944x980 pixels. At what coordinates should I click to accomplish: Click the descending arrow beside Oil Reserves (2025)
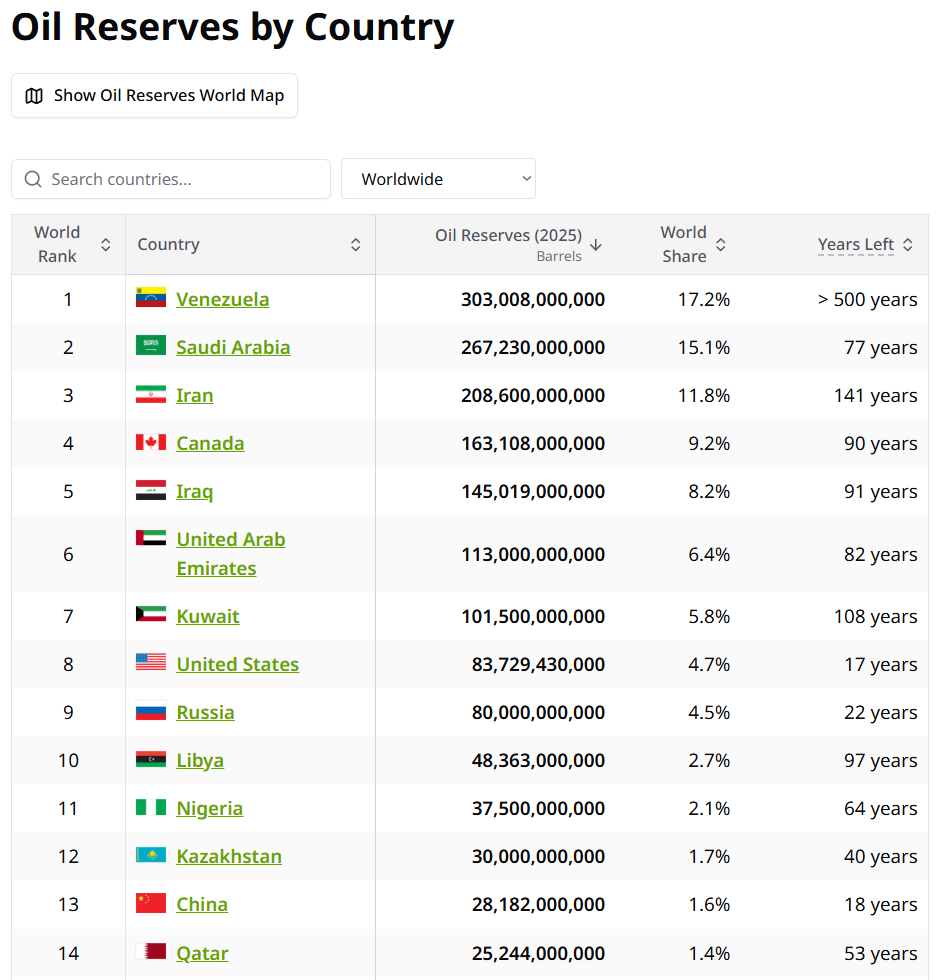point(596,244)
